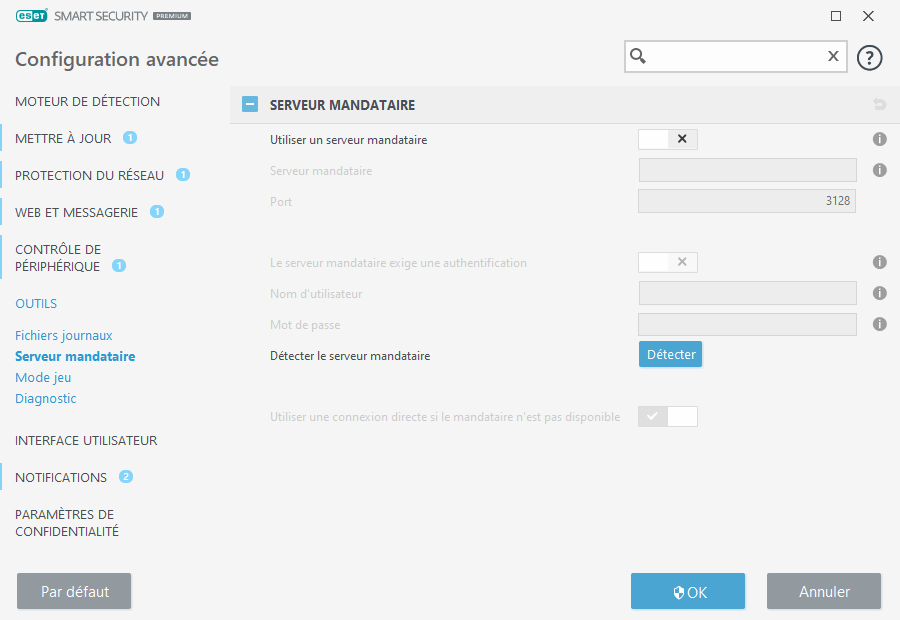Click the Serveur Mandataire header title

[x=342, y=105]
